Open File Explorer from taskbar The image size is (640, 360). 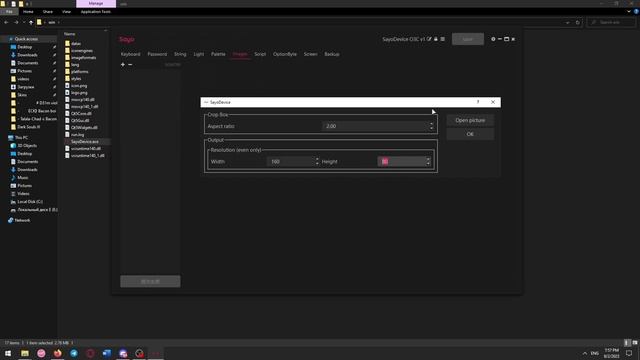click(25, 353)
